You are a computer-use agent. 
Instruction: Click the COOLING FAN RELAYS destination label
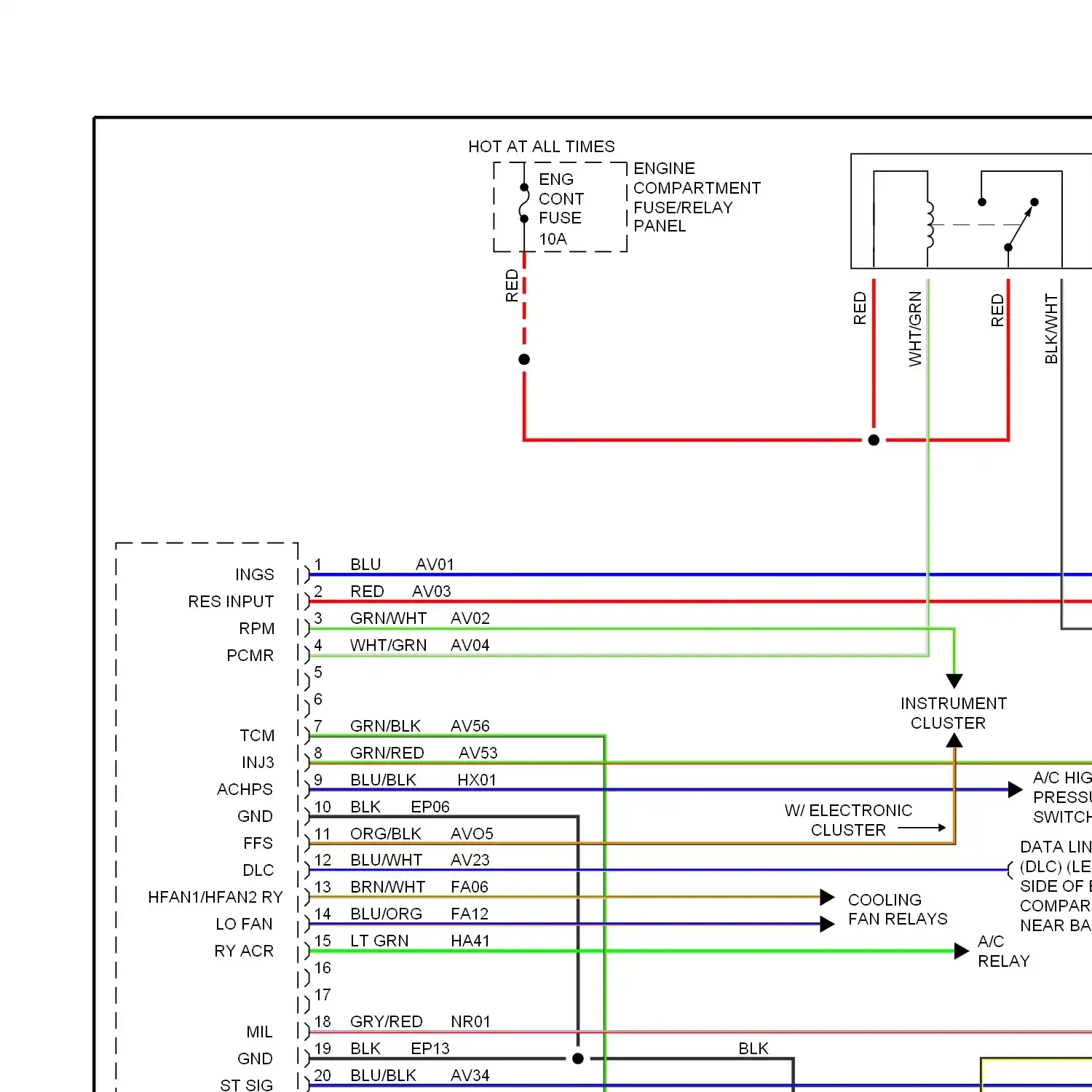click(x=898, y=909)
